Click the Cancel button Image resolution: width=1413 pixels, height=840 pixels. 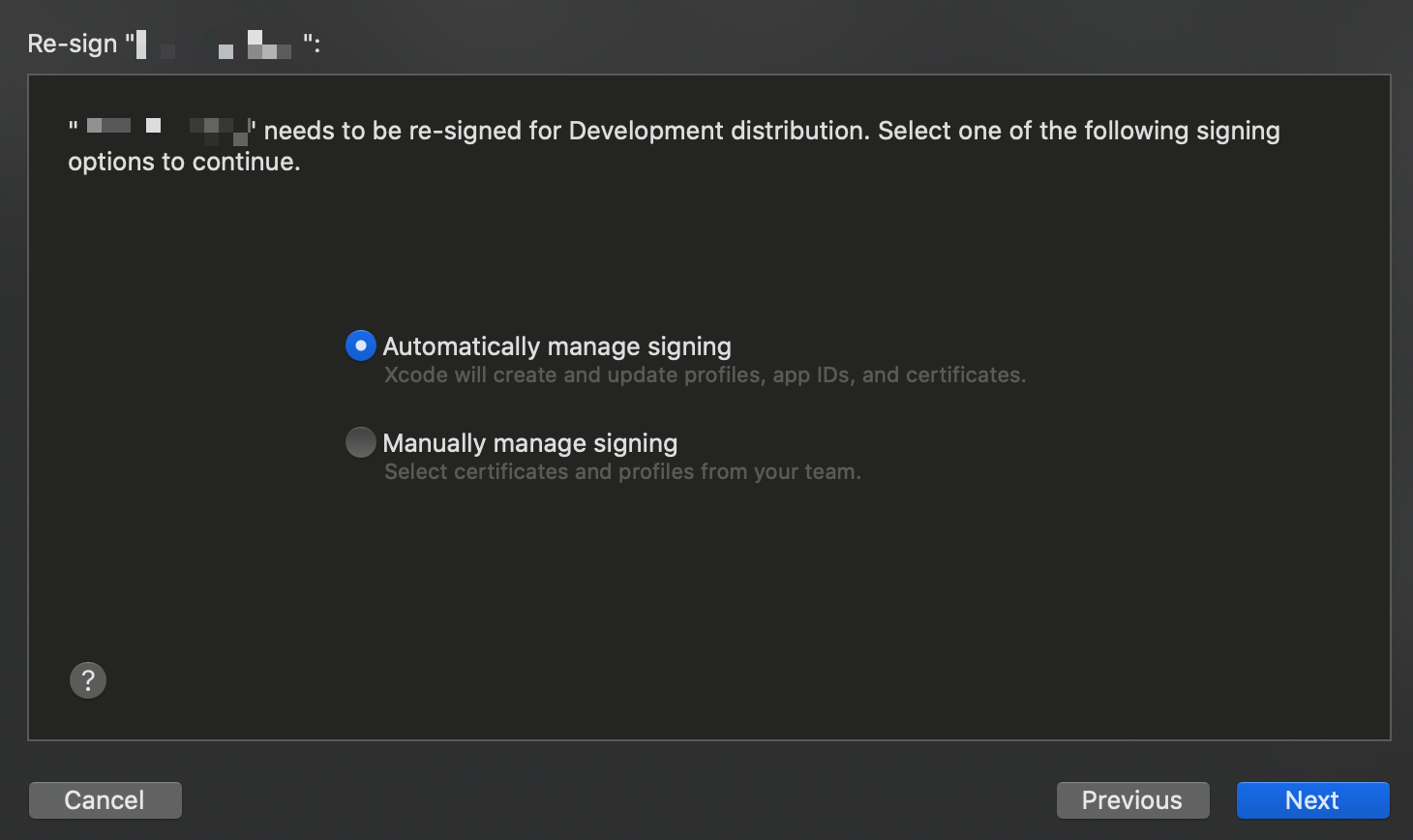105,800
